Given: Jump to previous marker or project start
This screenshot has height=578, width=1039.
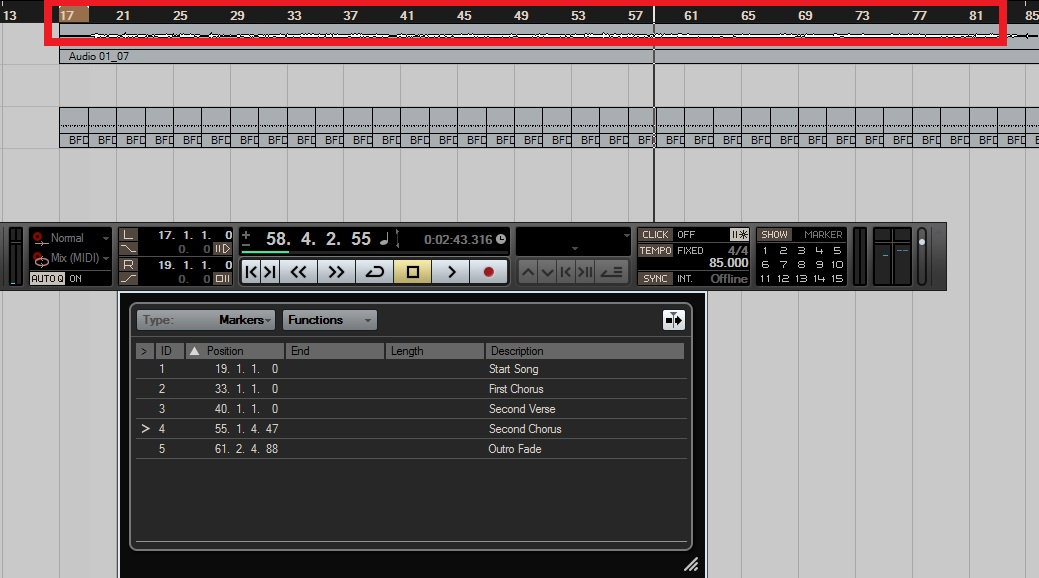Looking at the screenshot, I should pyautogui.click(x=260, y=272).
